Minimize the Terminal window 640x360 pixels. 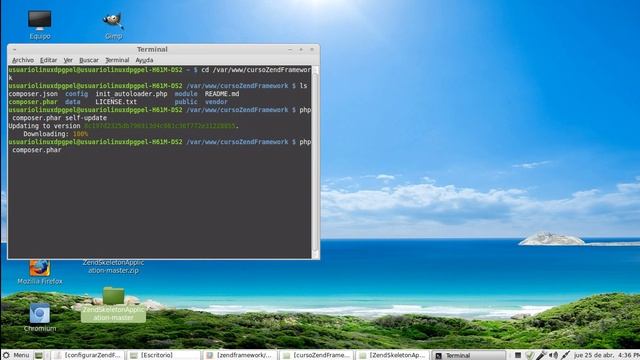pos(290,49)
